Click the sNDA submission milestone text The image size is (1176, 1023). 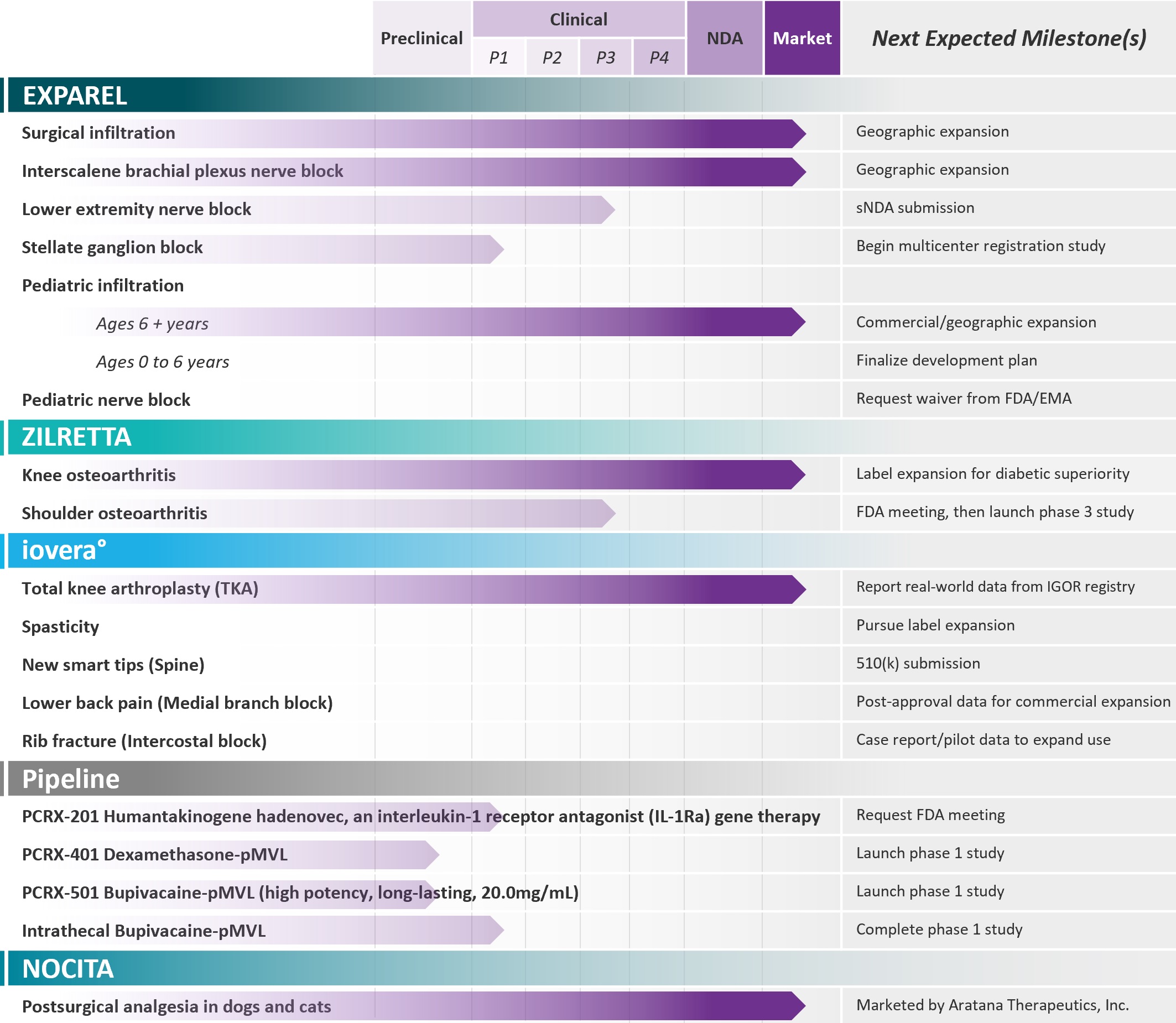[915, 208]
